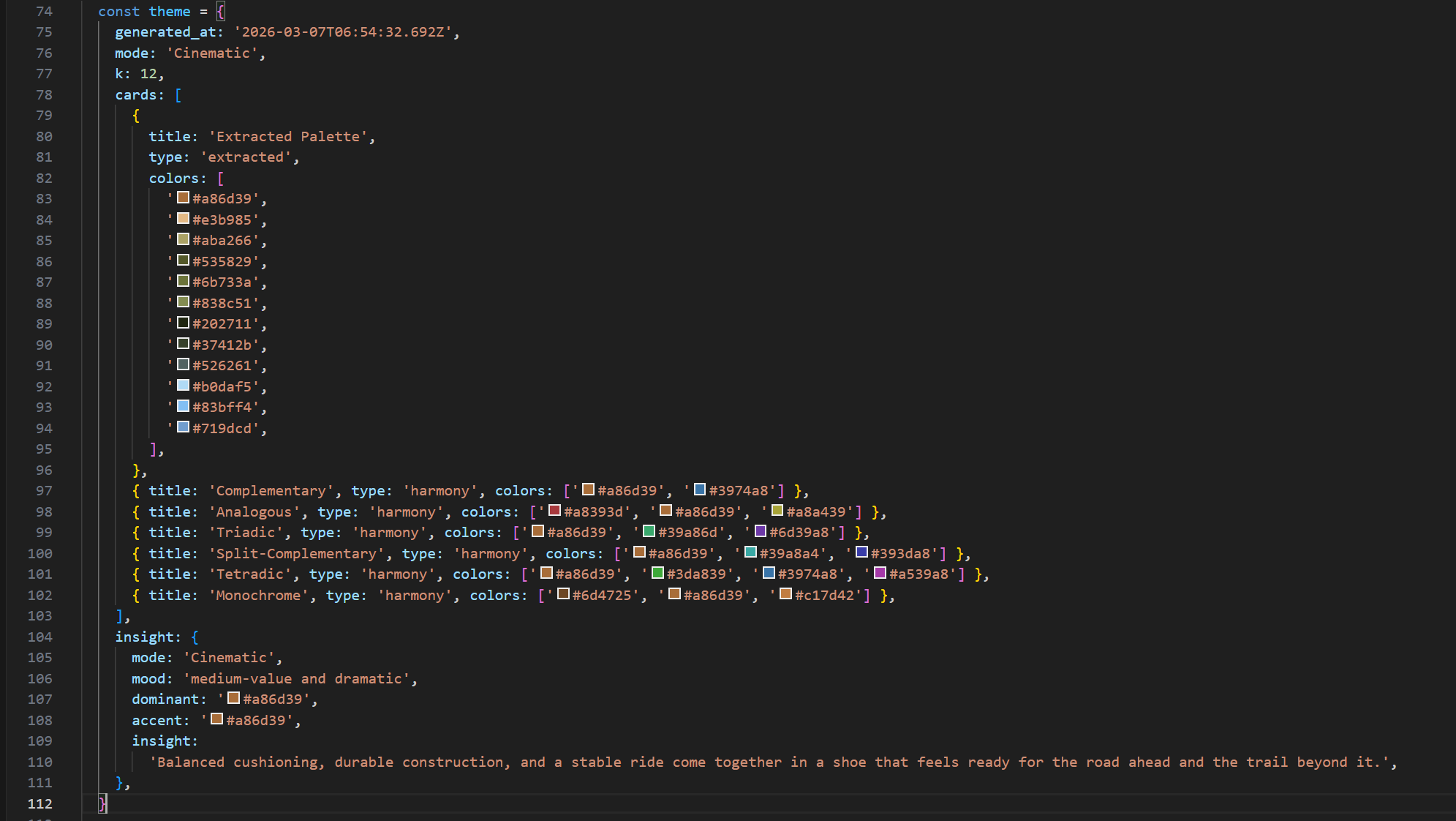Click the dominant color swatch
The height and width of the screenshot is (821, 1456).
(234, 698)
